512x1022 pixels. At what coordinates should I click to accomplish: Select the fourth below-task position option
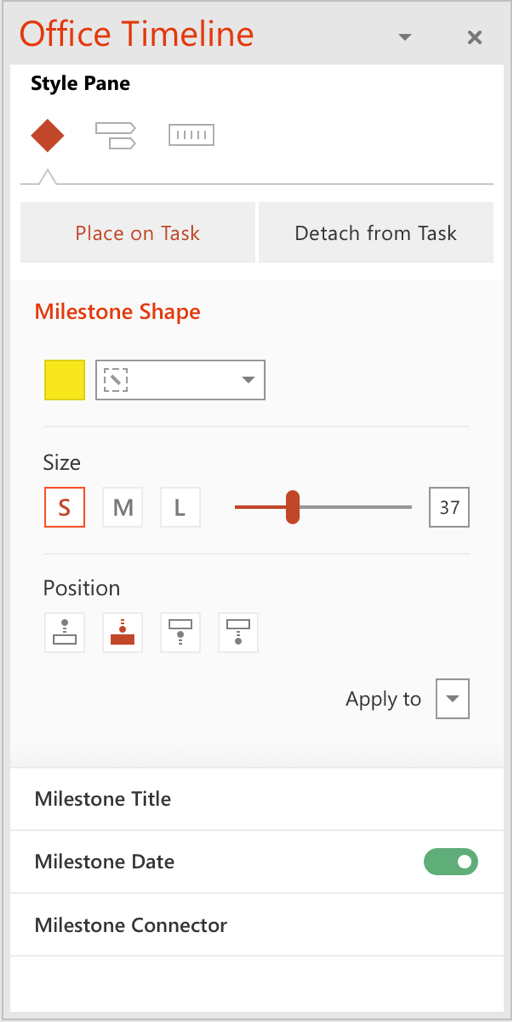coord(238,632)
